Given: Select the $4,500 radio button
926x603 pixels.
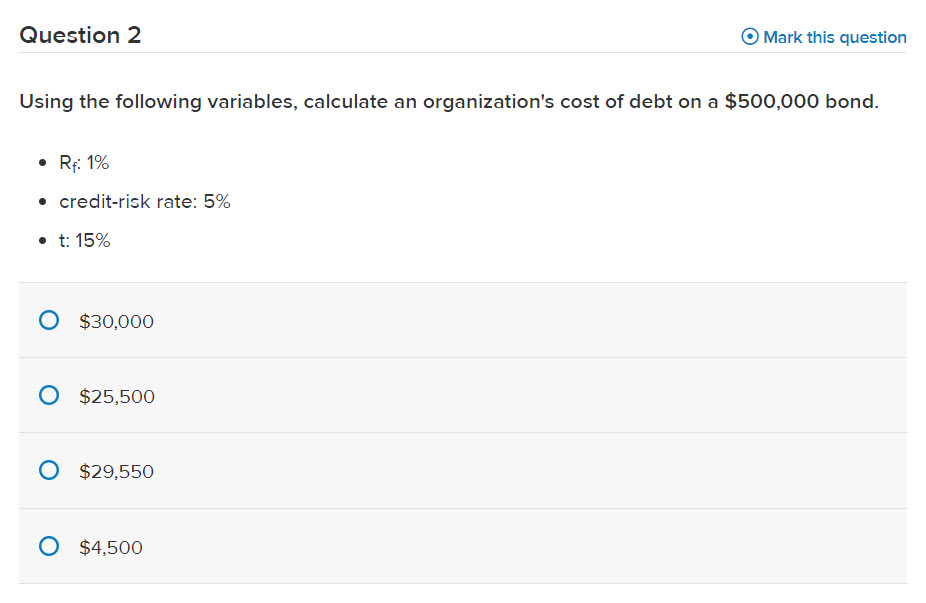Looking at the screenshot, I should [47, 546].
